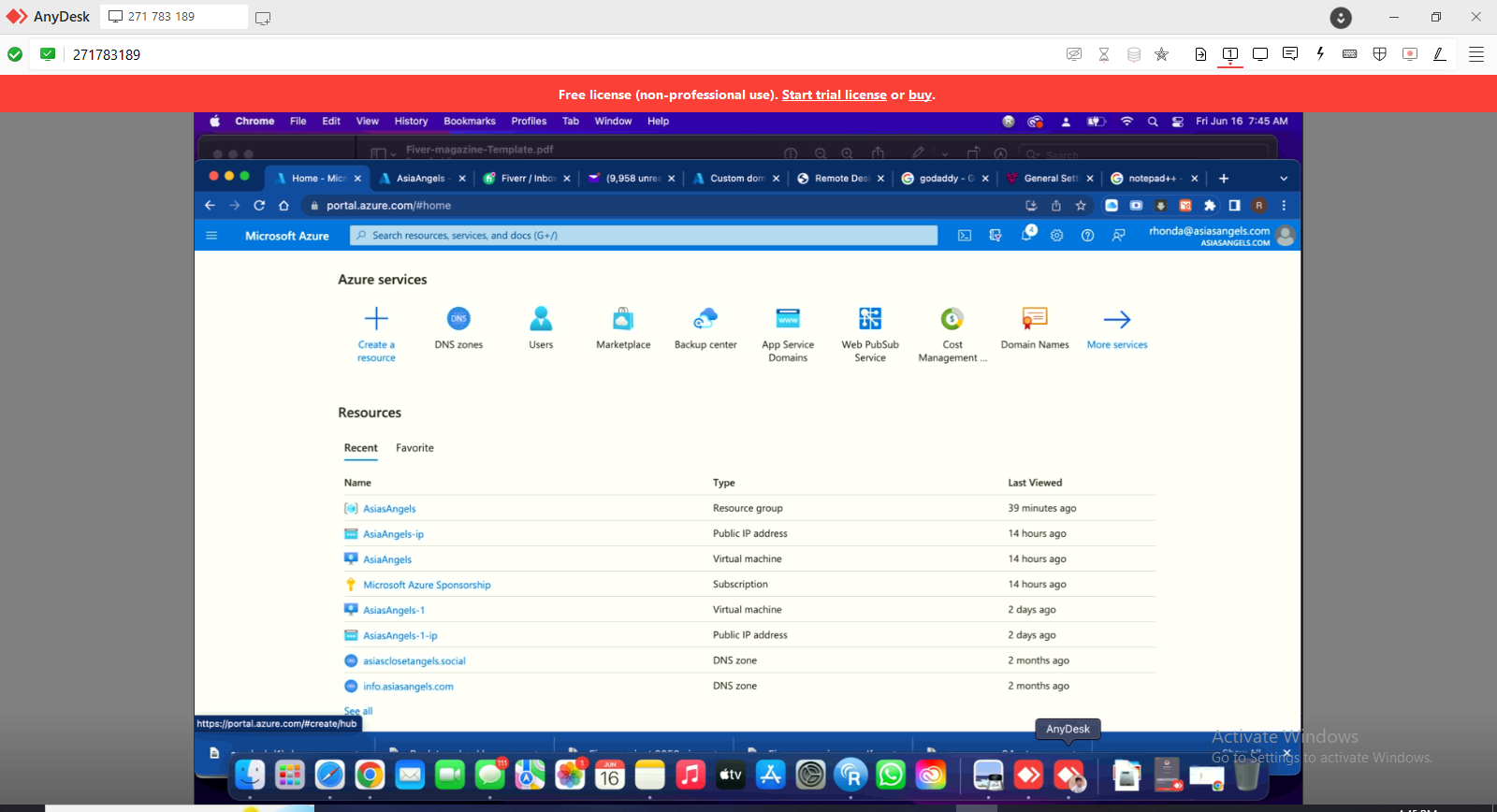
Task: Open AnyDesk whiteboard pen icon
Action: pyautogui.click(x=1440, y=54)
